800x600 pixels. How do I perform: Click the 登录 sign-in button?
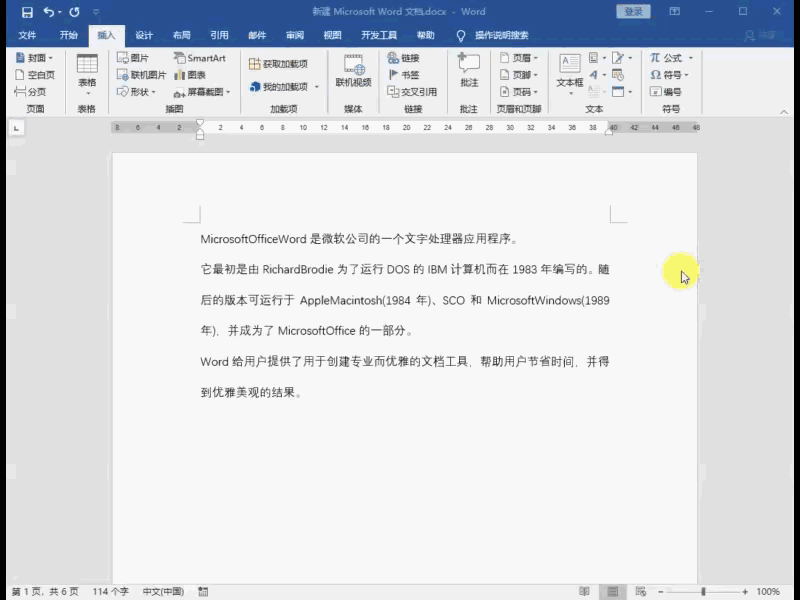tap(633, 12)
